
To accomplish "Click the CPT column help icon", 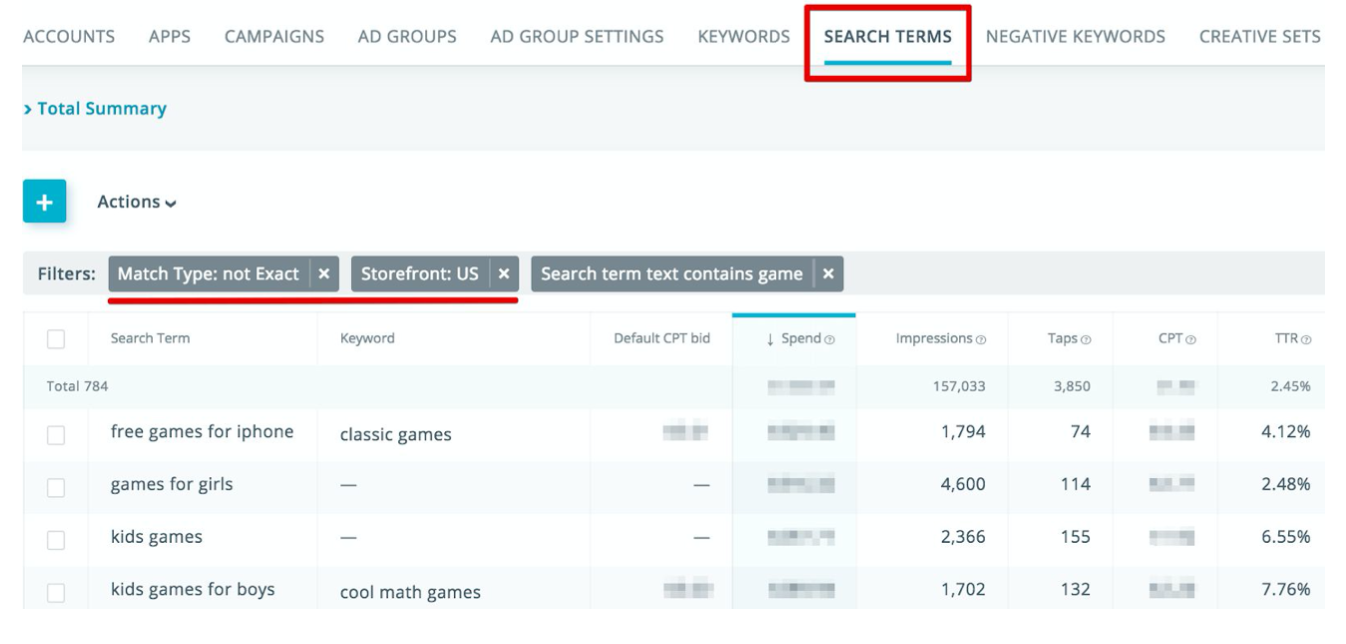I will (1191, 340).
